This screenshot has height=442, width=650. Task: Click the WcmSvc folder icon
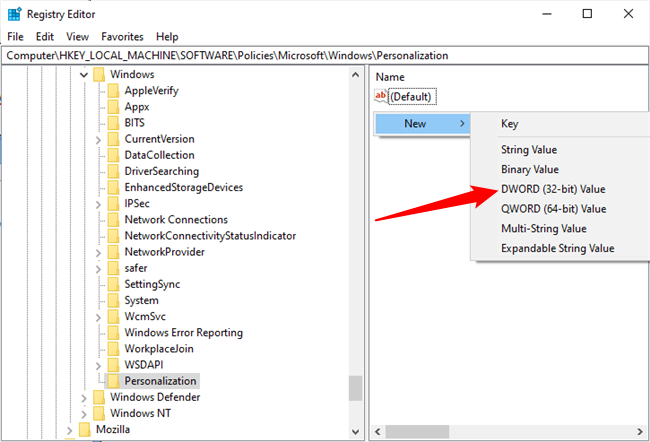113,317
